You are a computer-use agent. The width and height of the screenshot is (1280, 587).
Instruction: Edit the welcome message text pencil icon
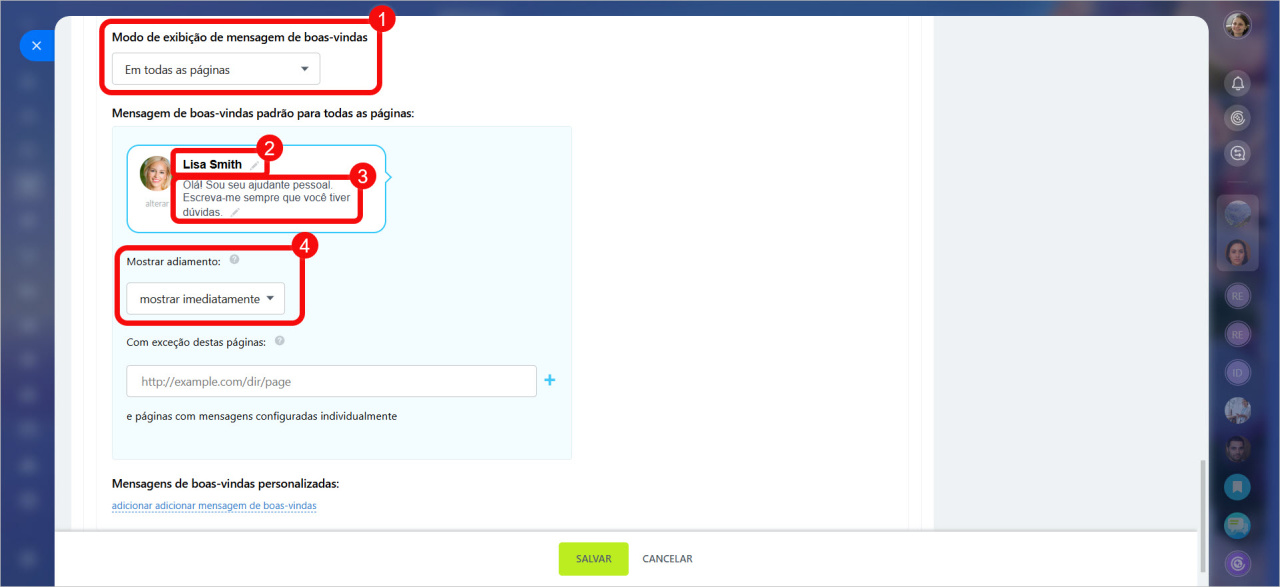pos(235,212)
